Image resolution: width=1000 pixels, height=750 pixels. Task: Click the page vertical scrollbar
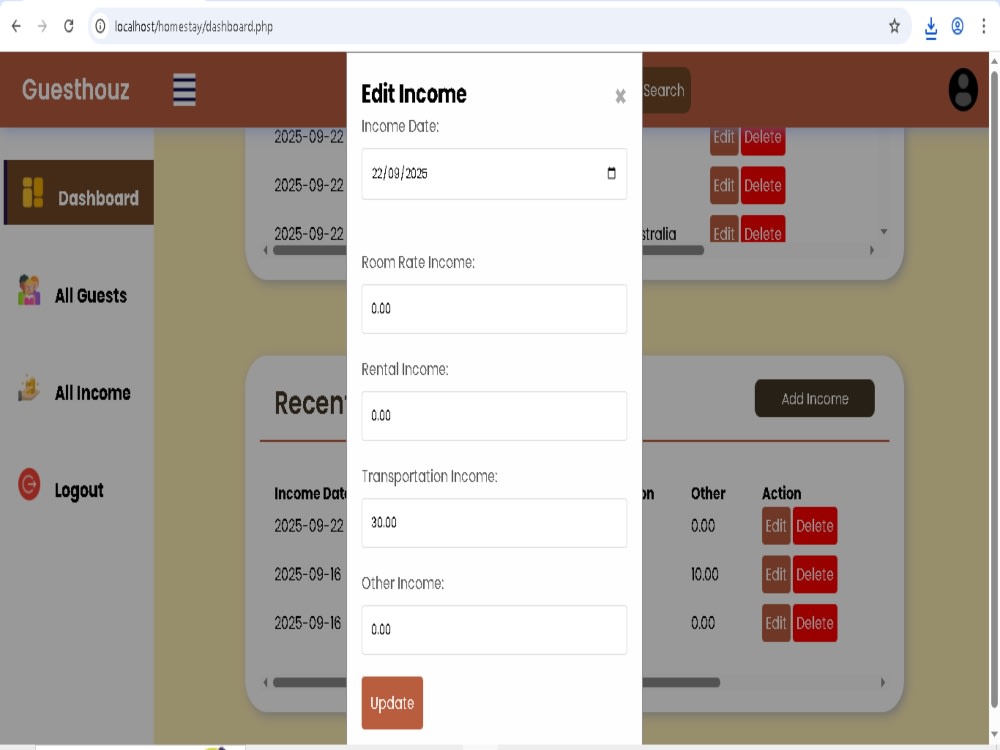point(994,389)
